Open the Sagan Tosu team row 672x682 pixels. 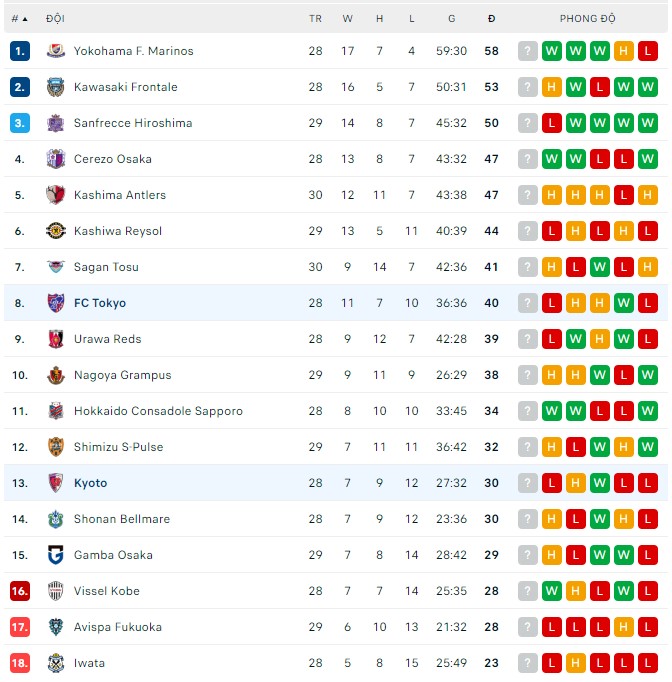pos(106,267)
